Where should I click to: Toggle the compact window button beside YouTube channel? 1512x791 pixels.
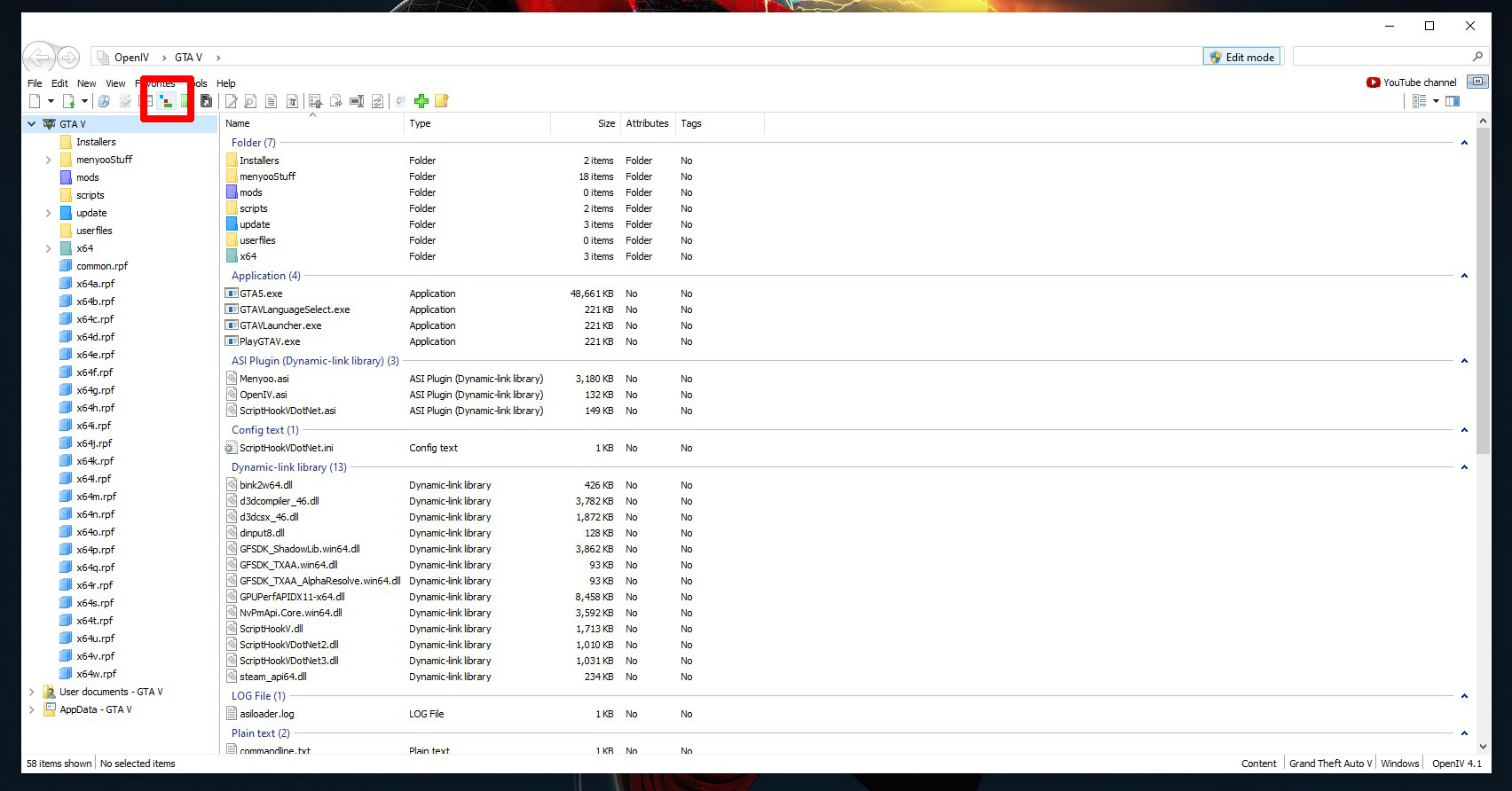coord(1477,82)
